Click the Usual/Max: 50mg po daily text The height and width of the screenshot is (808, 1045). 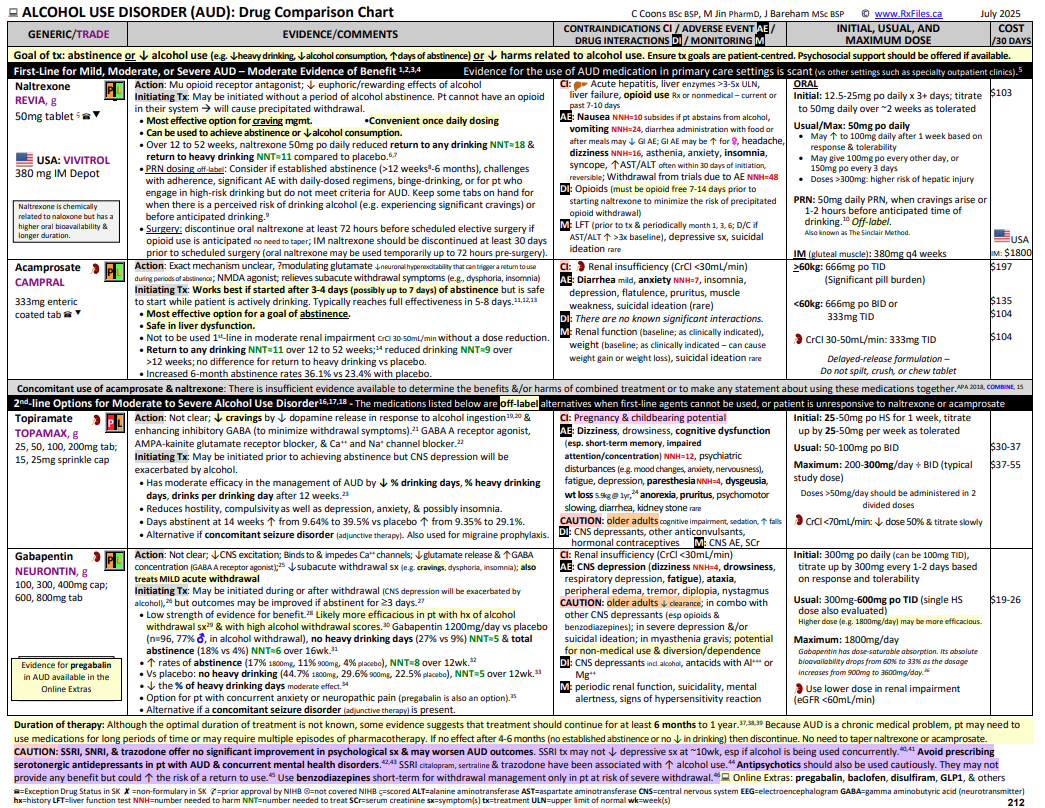pyautogui.click(x=851, y=125)
